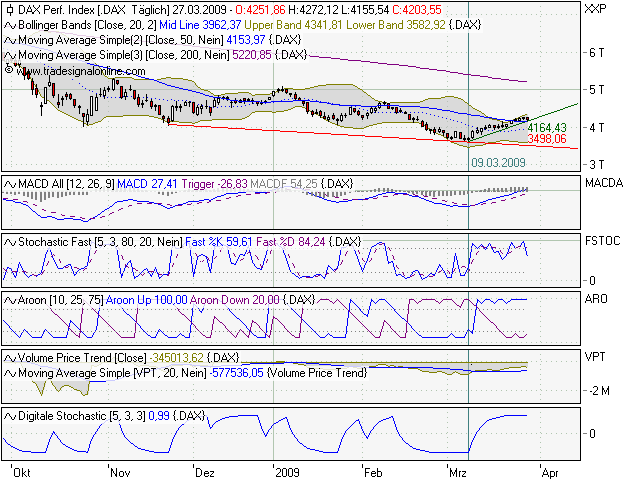Screen dimensions: 640x480
Task: Click the Mrz label on time axis
Action: pyautogui.click(x=458, y=473)
